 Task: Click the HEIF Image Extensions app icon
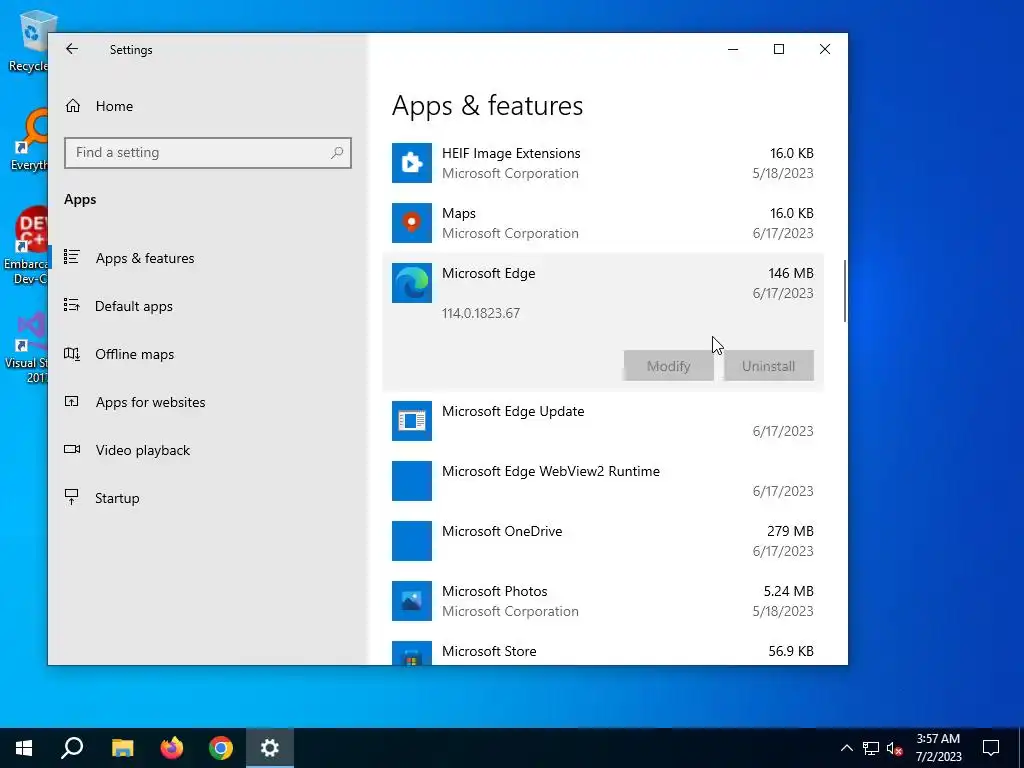coord(411,163)
